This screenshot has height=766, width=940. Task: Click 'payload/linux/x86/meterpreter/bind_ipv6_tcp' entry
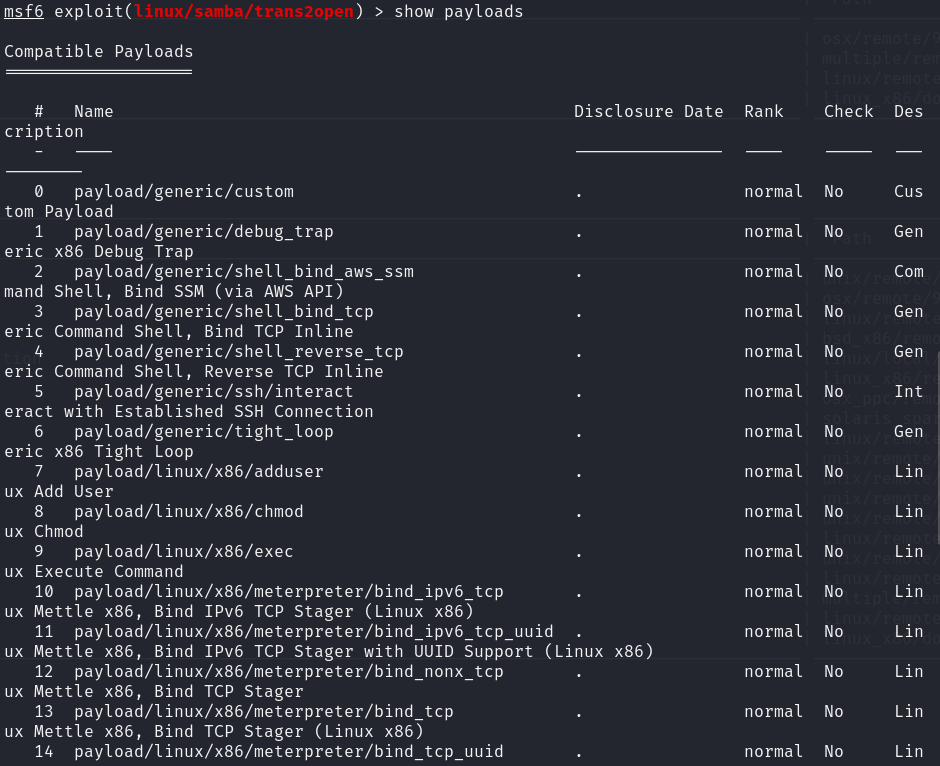point(289,592)
